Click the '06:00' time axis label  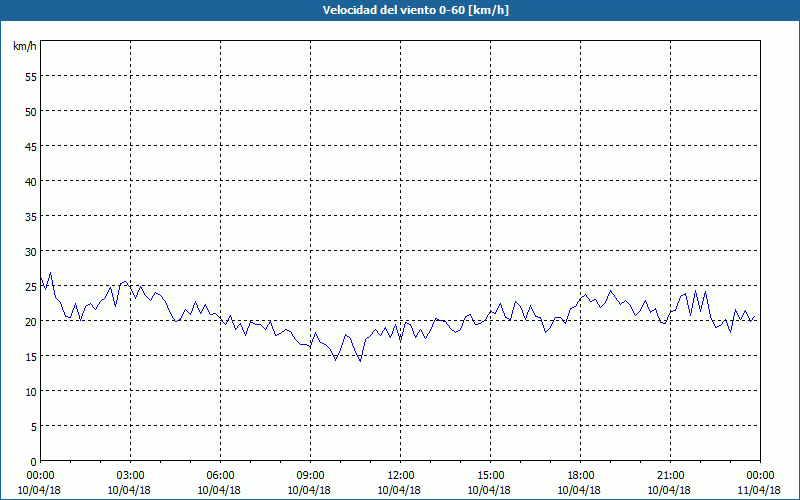pos(220,476)
